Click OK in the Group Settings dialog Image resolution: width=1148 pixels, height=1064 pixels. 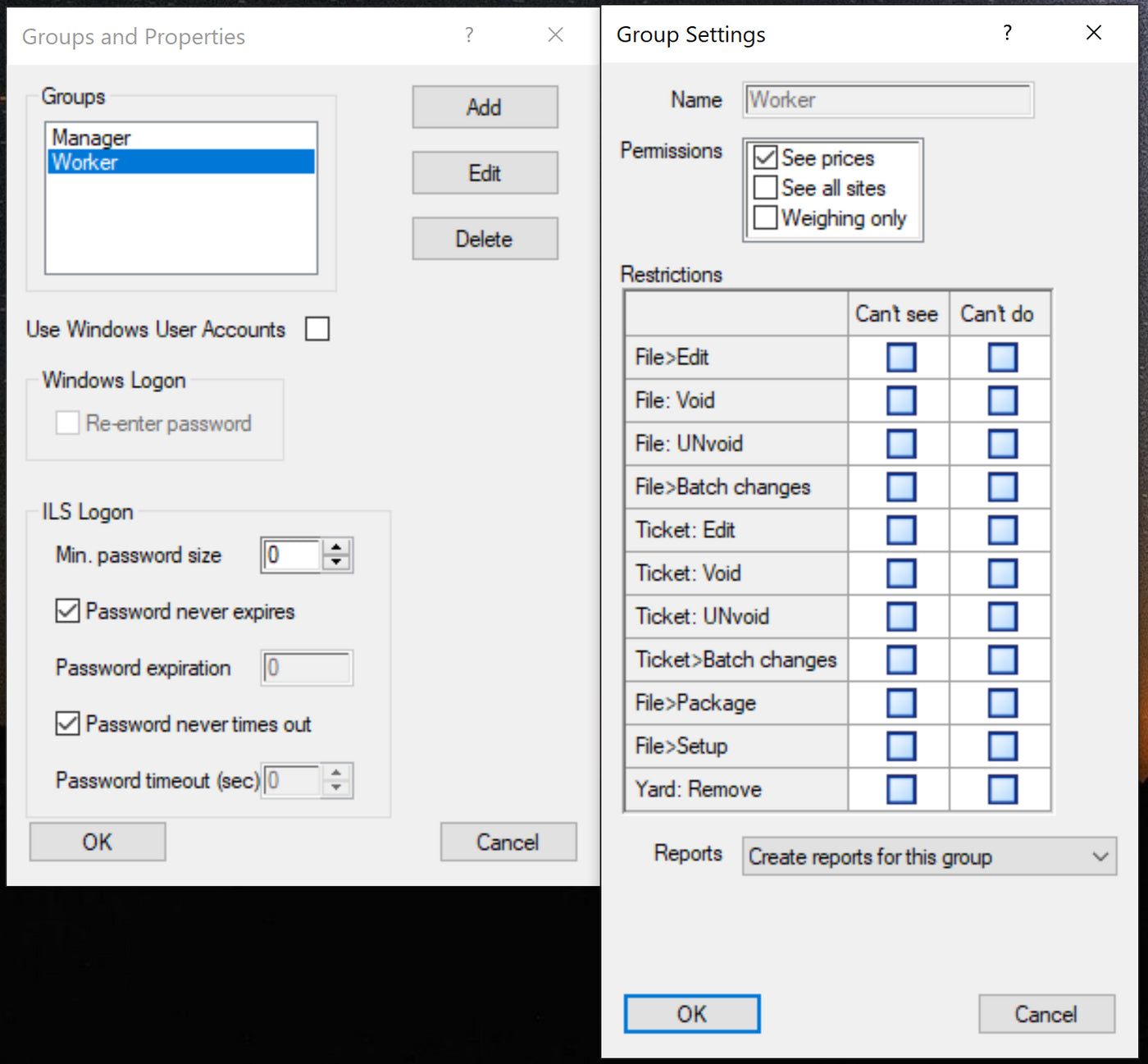click(x=691, y=1013)
